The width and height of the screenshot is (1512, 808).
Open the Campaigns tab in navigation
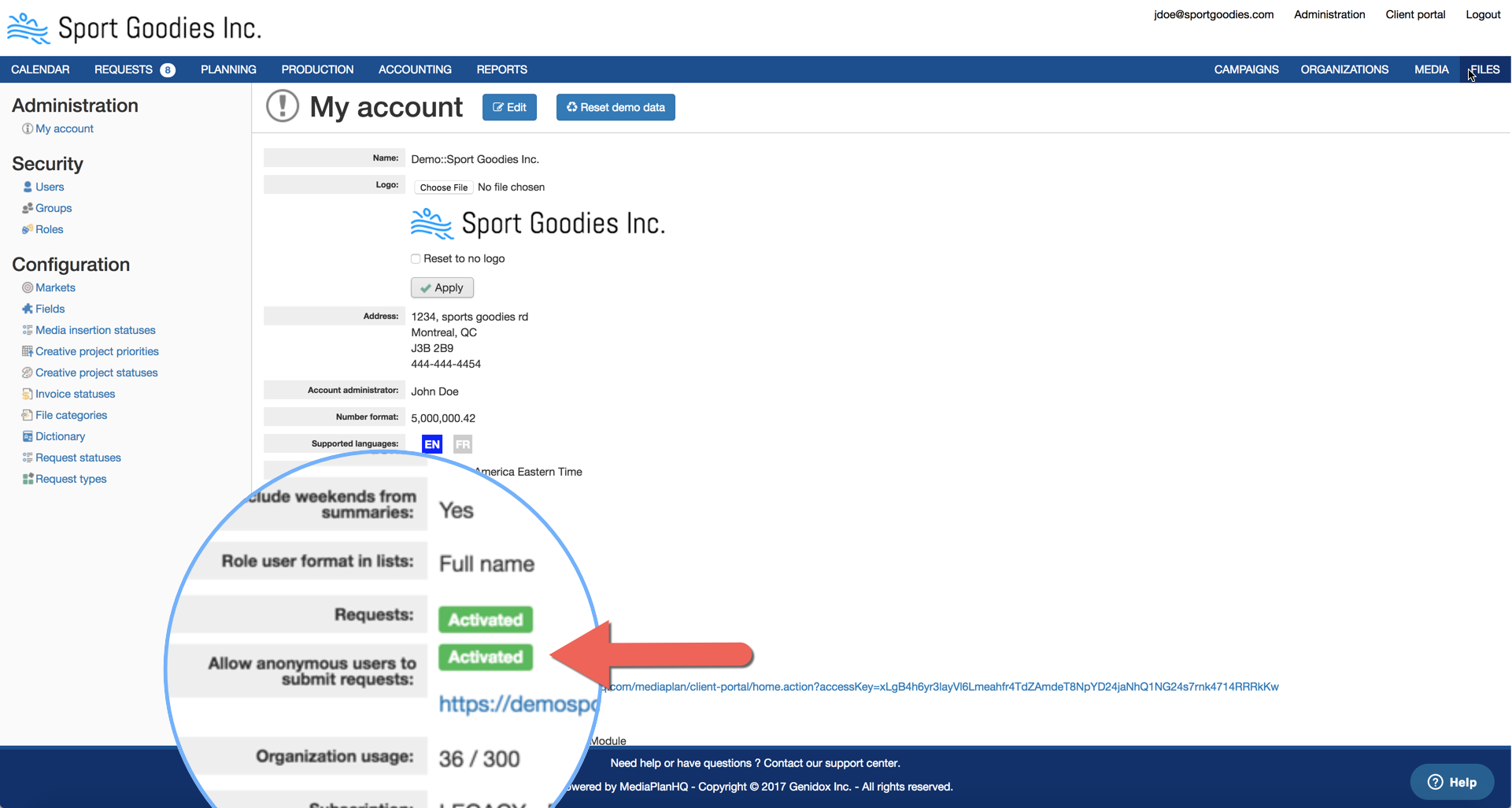pos(1246,70)
